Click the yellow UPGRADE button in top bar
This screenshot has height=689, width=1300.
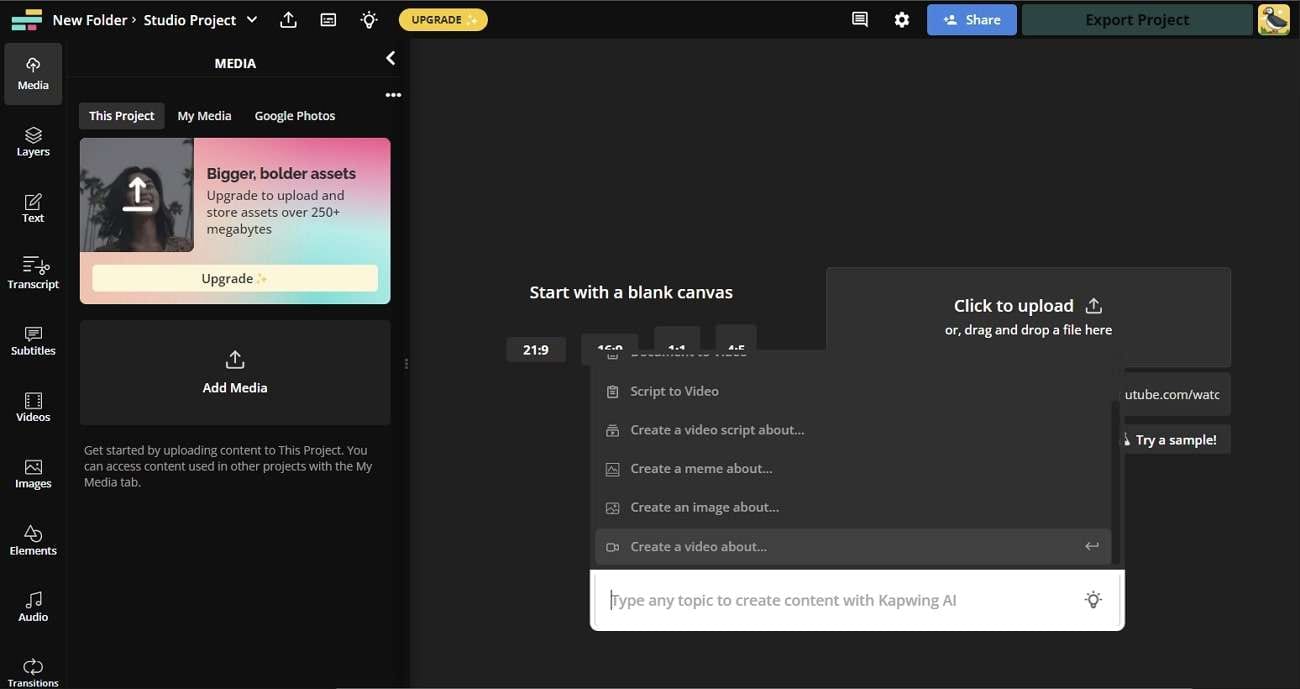443,19
